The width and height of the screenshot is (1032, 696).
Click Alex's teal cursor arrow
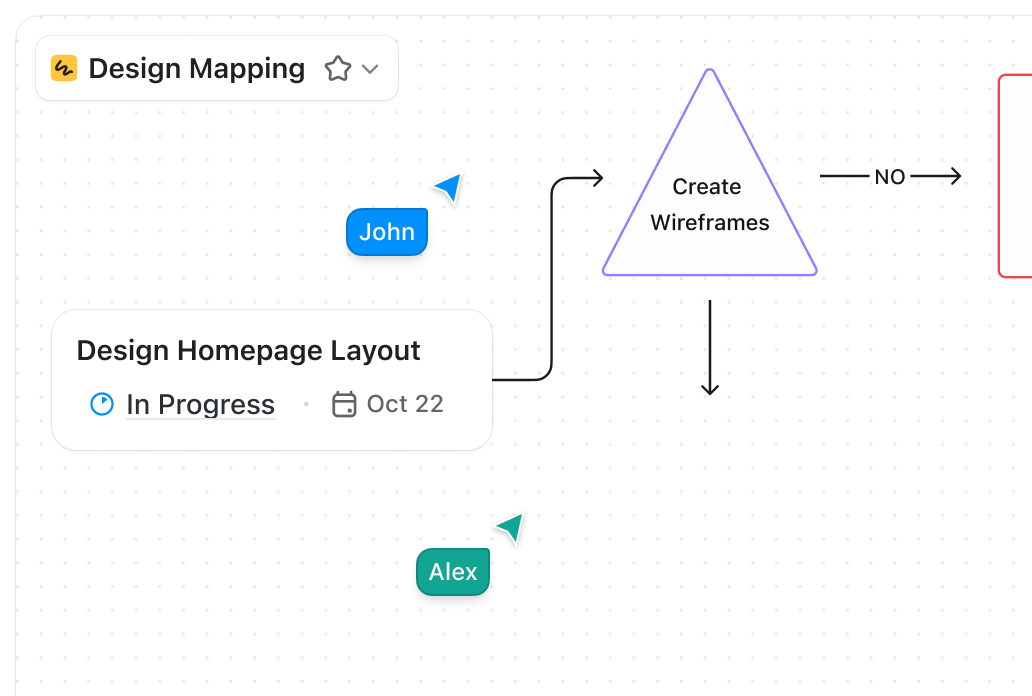coord(510,528)
